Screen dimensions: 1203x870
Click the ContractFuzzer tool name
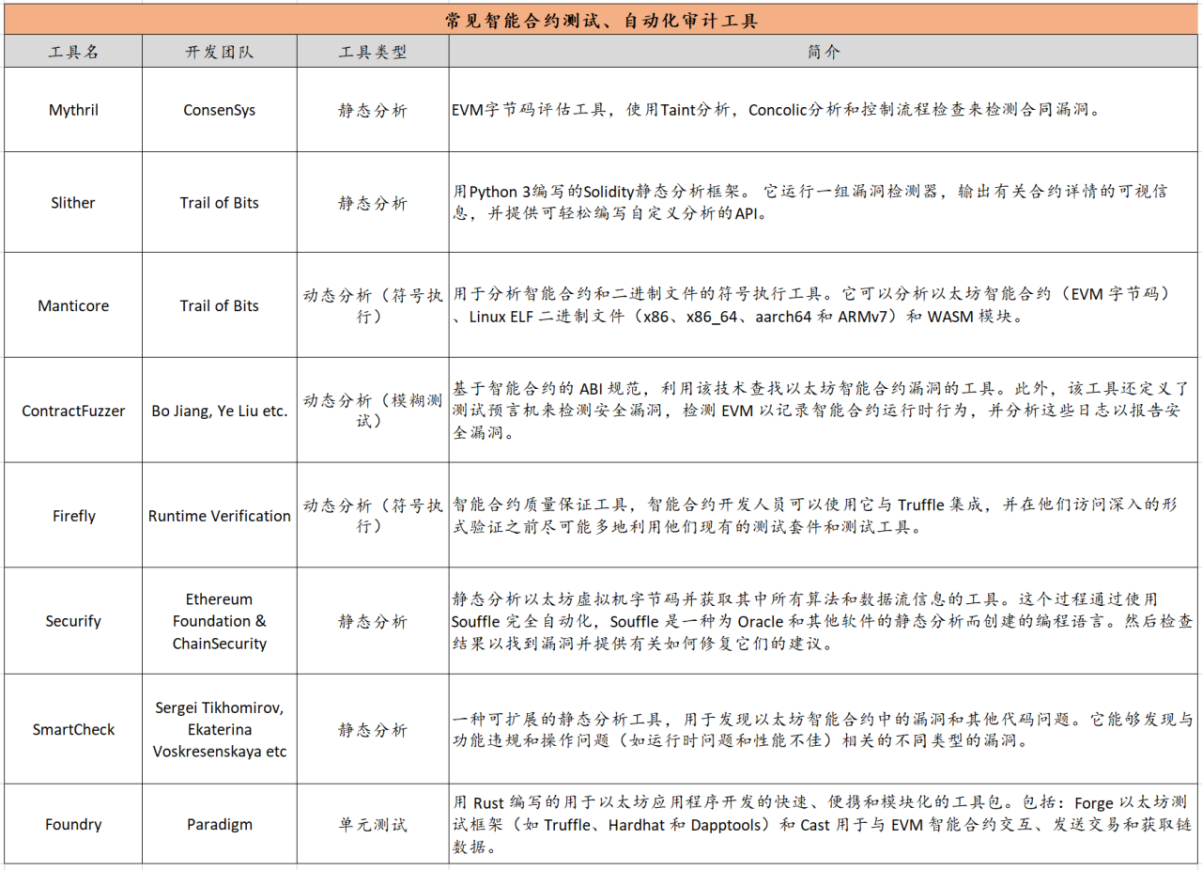[71, 410]
